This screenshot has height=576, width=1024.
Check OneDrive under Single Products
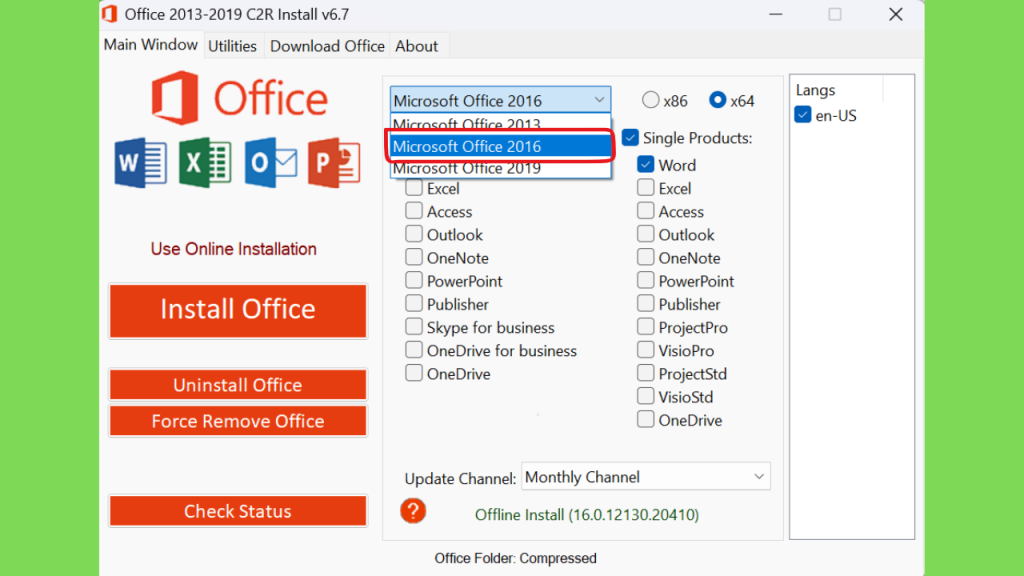coord(645,420)
